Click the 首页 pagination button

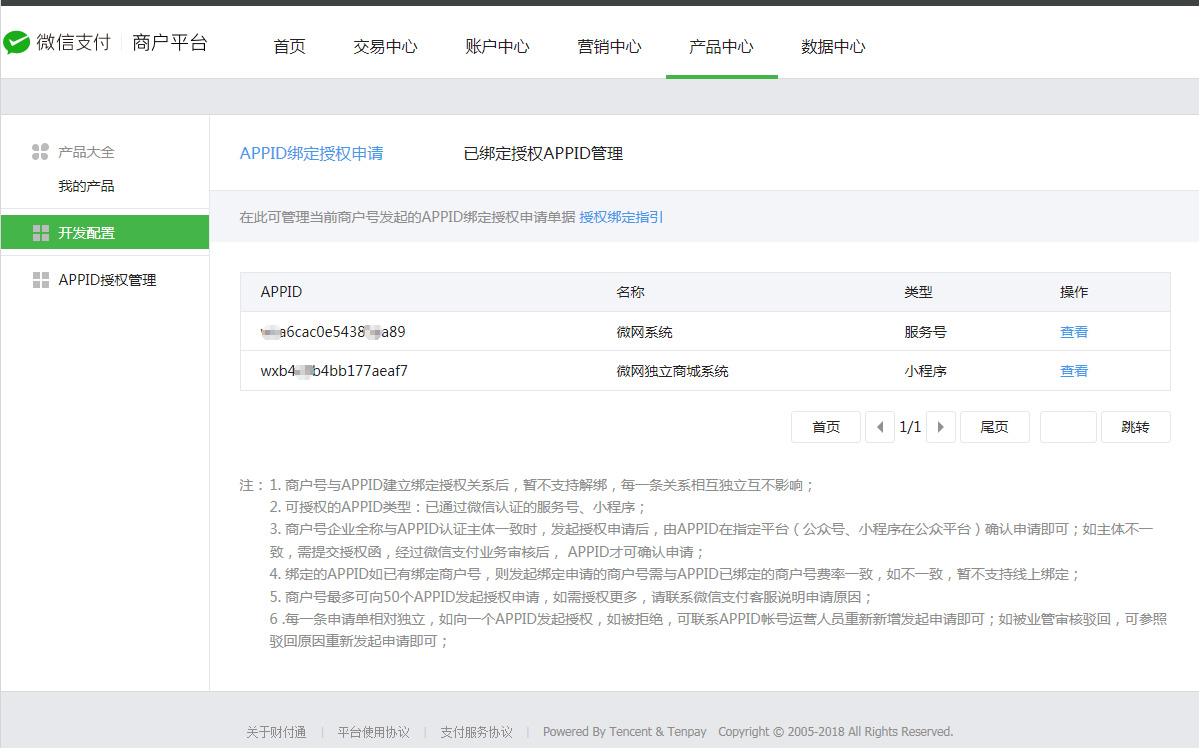pos(826,427)
